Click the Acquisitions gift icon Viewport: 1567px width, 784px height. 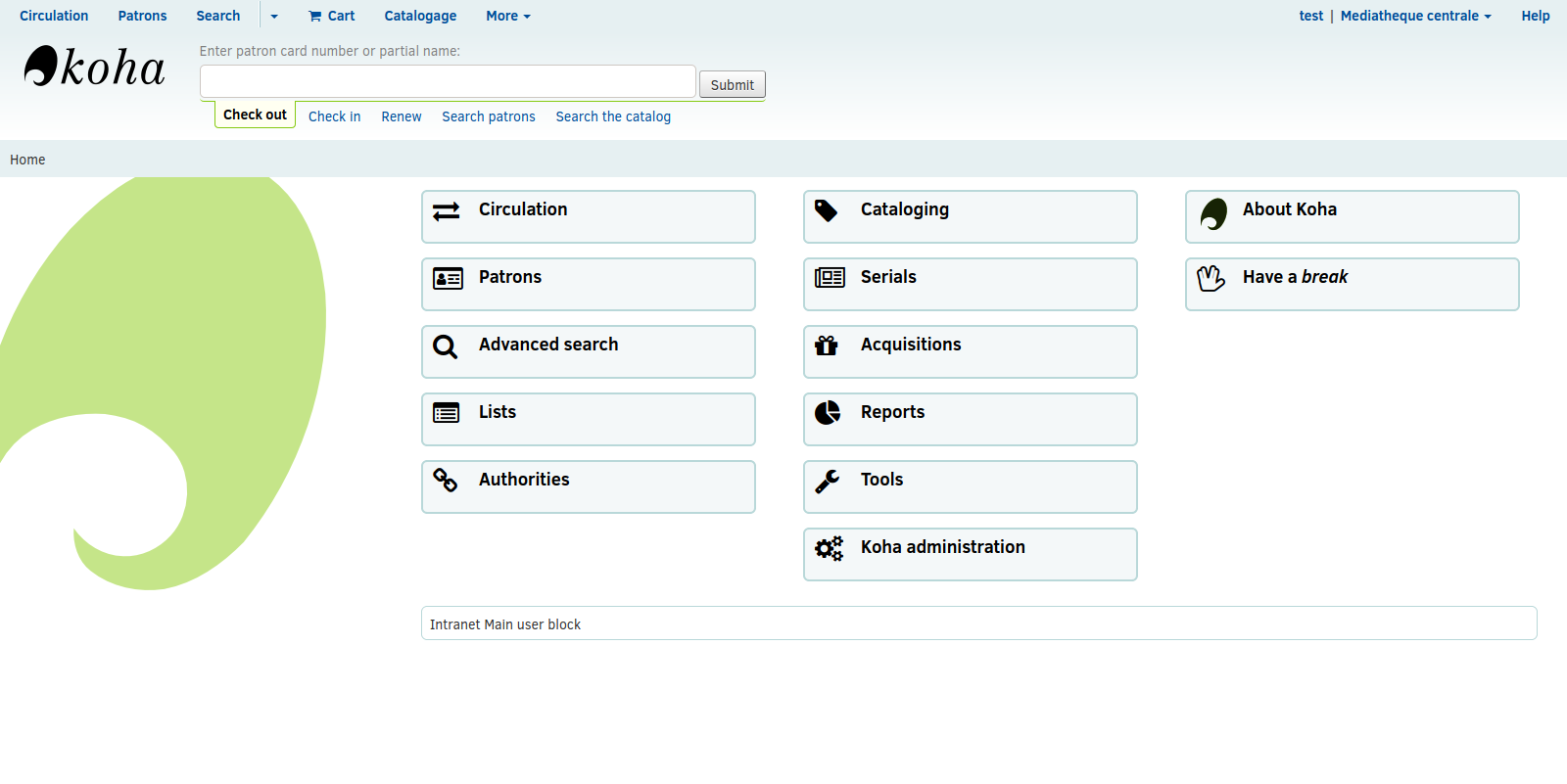click(x=827, y=346)
